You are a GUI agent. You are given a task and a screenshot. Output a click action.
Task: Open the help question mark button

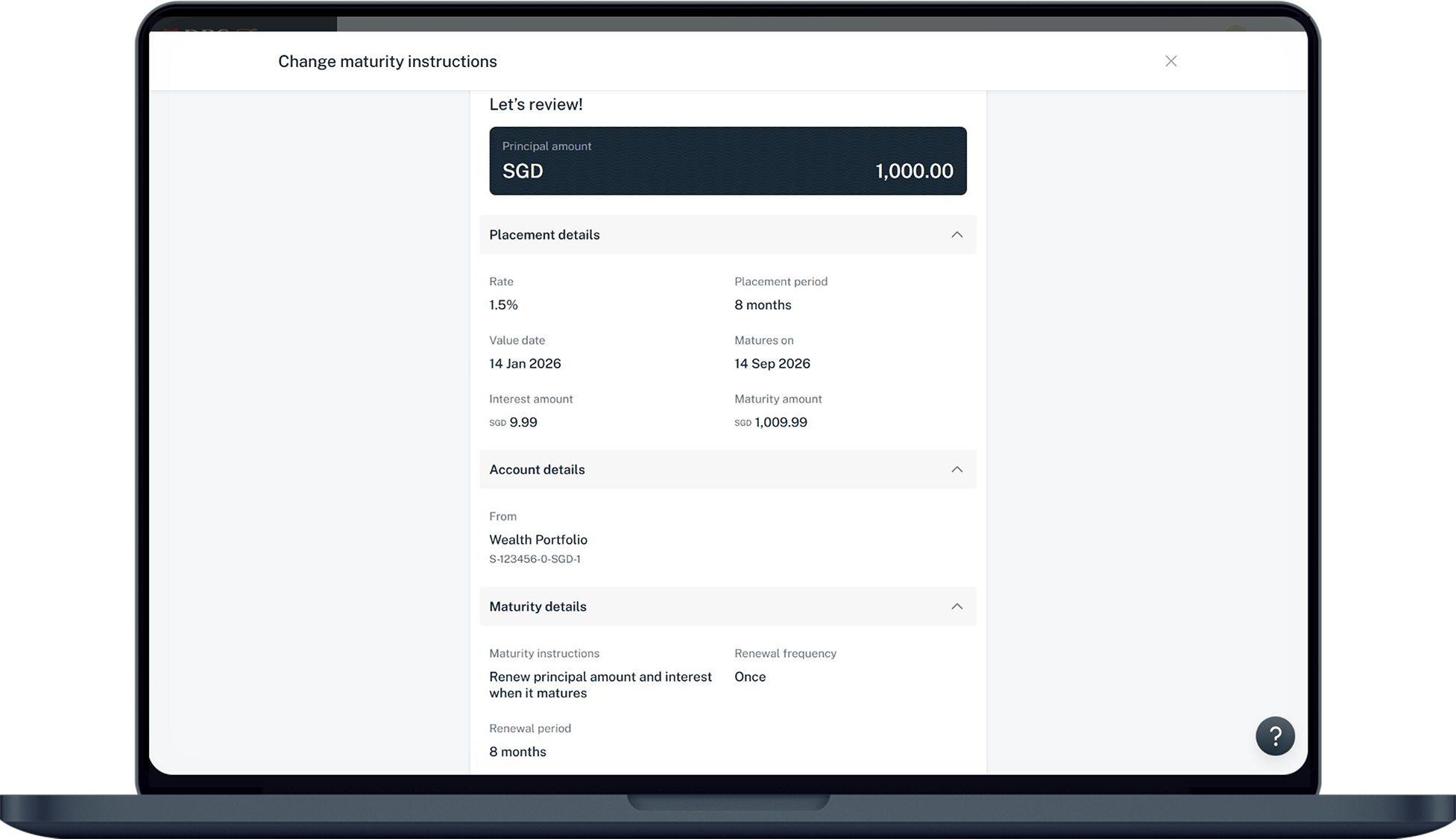[x=1274, y=736]
